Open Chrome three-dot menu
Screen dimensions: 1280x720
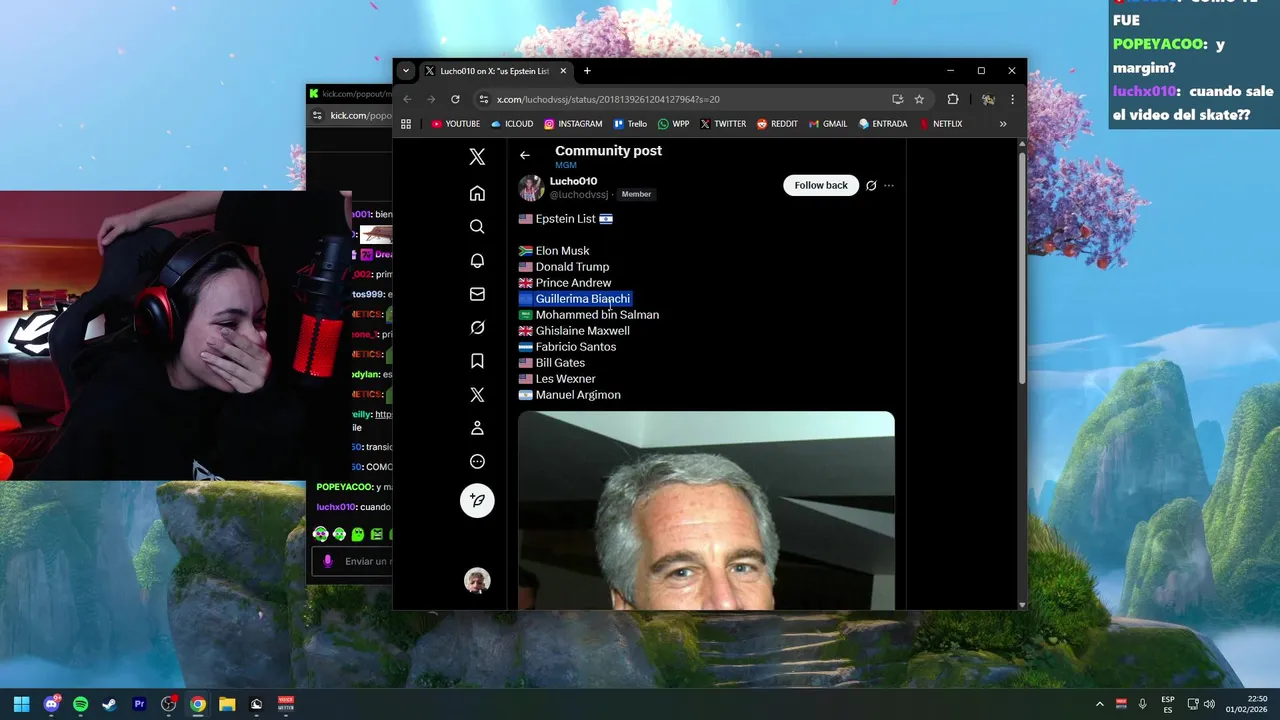(x=1012, y=99)
